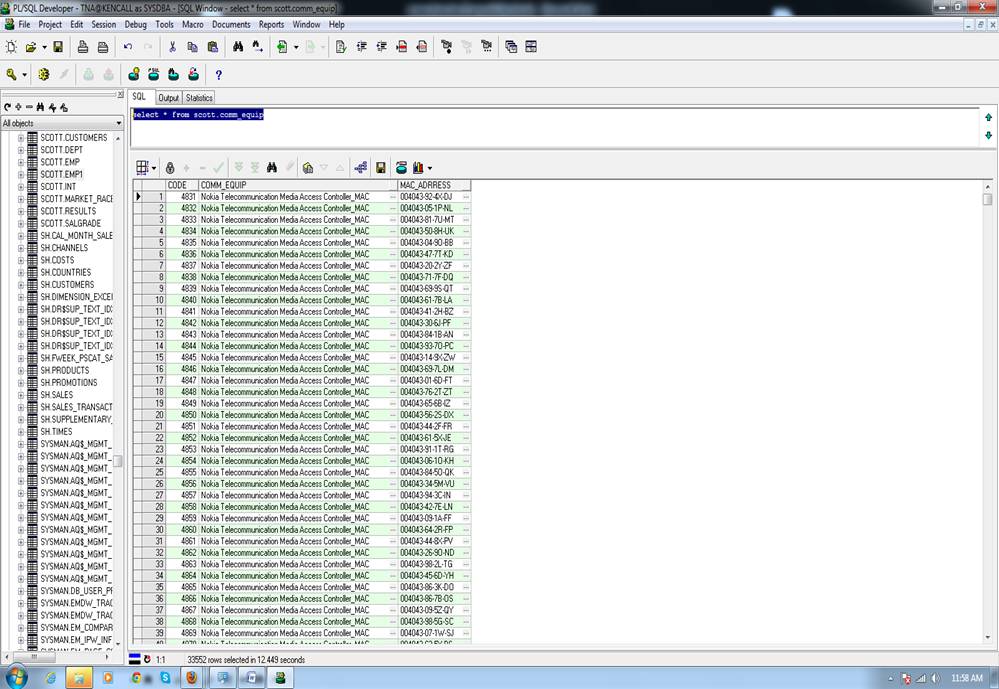Expand the SCOTT.EMP tree node
Viewport: 999px width, 689px height.
pos(20,162)
